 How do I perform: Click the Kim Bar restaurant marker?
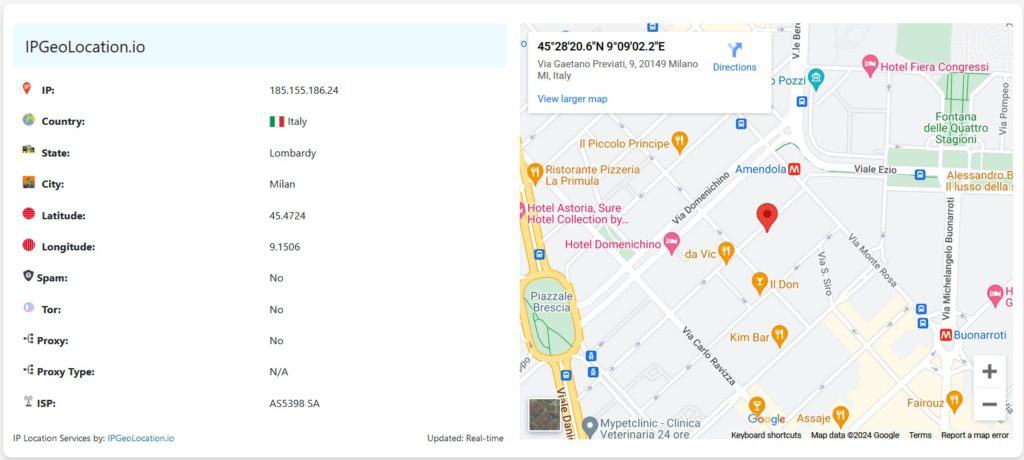point(779,336)
